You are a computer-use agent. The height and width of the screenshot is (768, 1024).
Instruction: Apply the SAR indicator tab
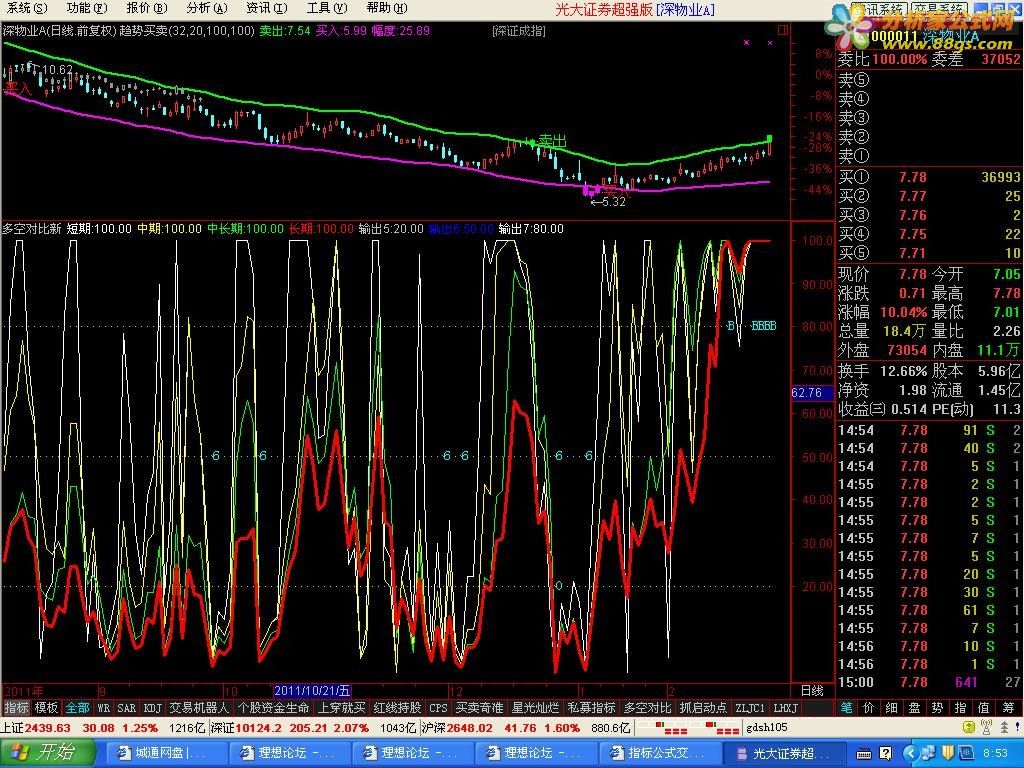pyautogui.click(x=127, y=708)
